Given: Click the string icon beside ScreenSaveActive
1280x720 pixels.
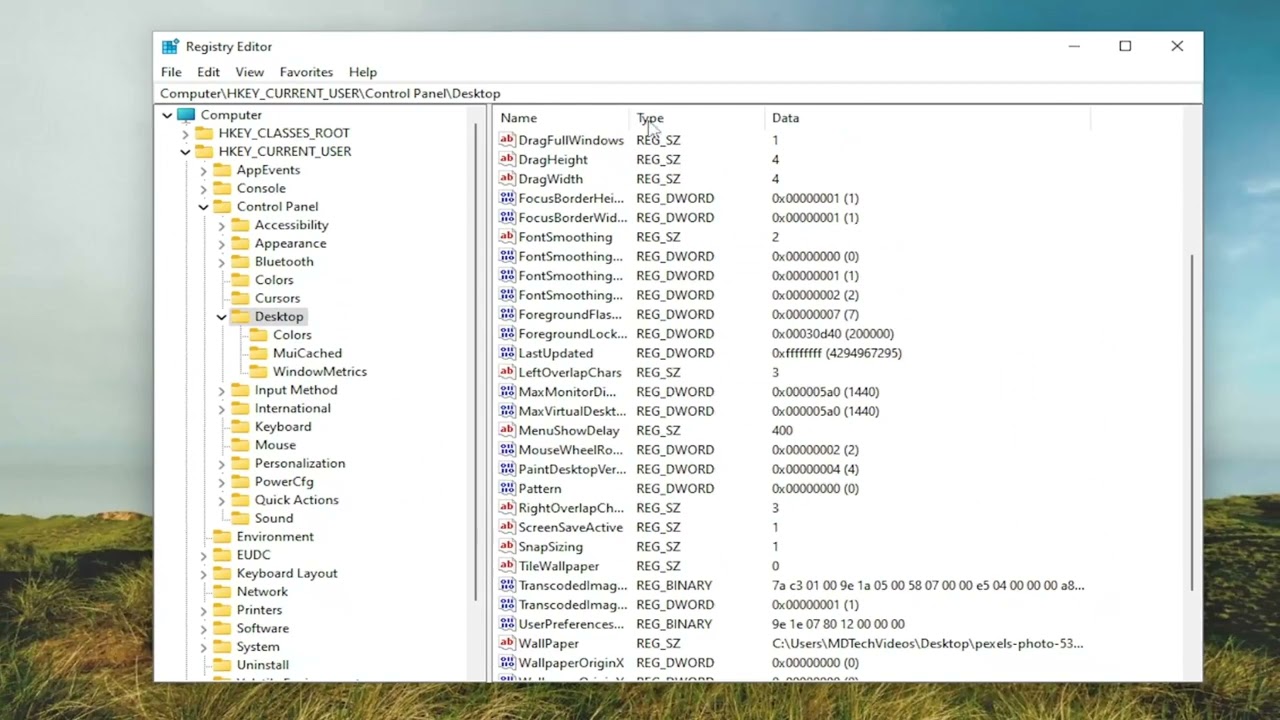Looking at the screenshot, I should click(x=507, y=527).
